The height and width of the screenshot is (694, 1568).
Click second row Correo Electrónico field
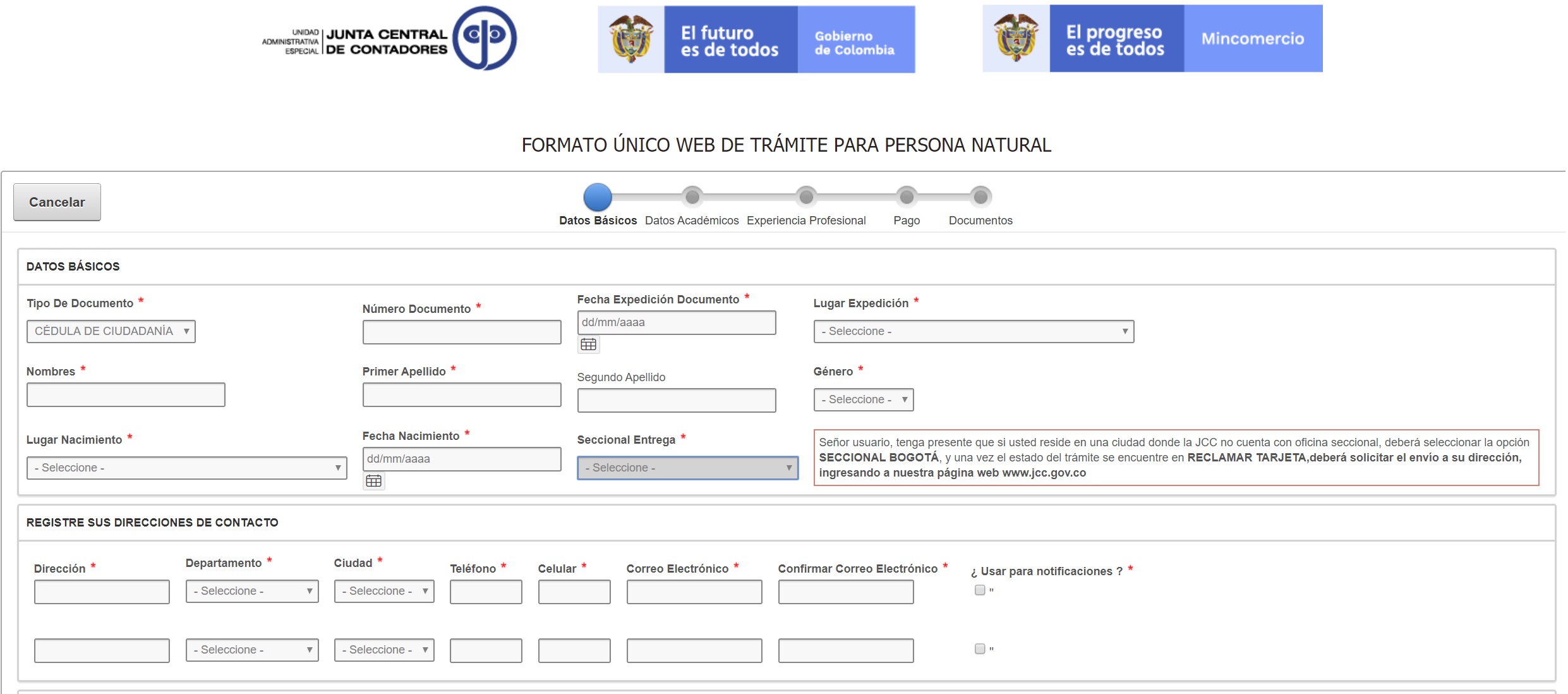point(694,650)
